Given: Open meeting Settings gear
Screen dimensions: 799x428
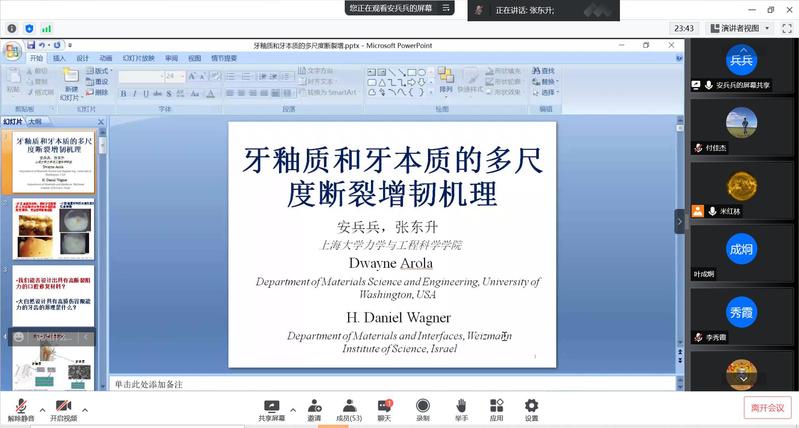Looking at the screenshot, I should click(531, 406).
